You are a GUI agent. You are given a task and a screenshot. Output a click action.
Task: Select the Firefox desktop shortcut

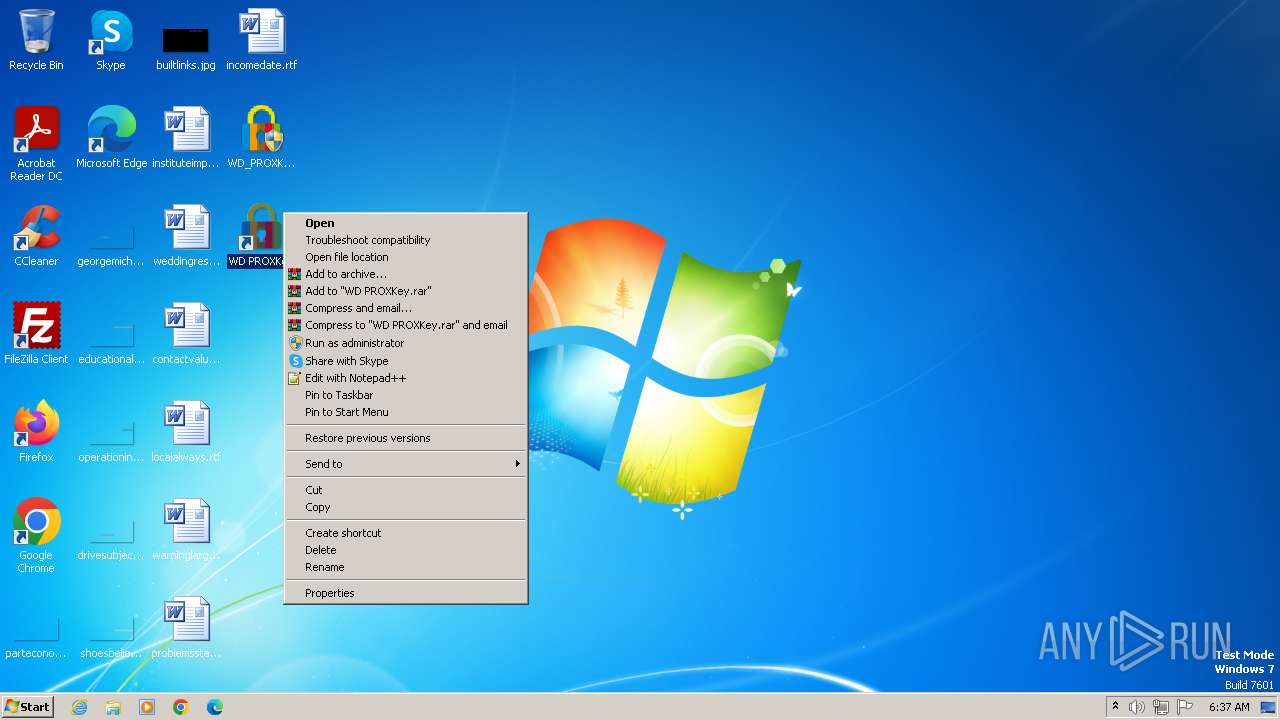pyautogui.click(x=36, y=432)
